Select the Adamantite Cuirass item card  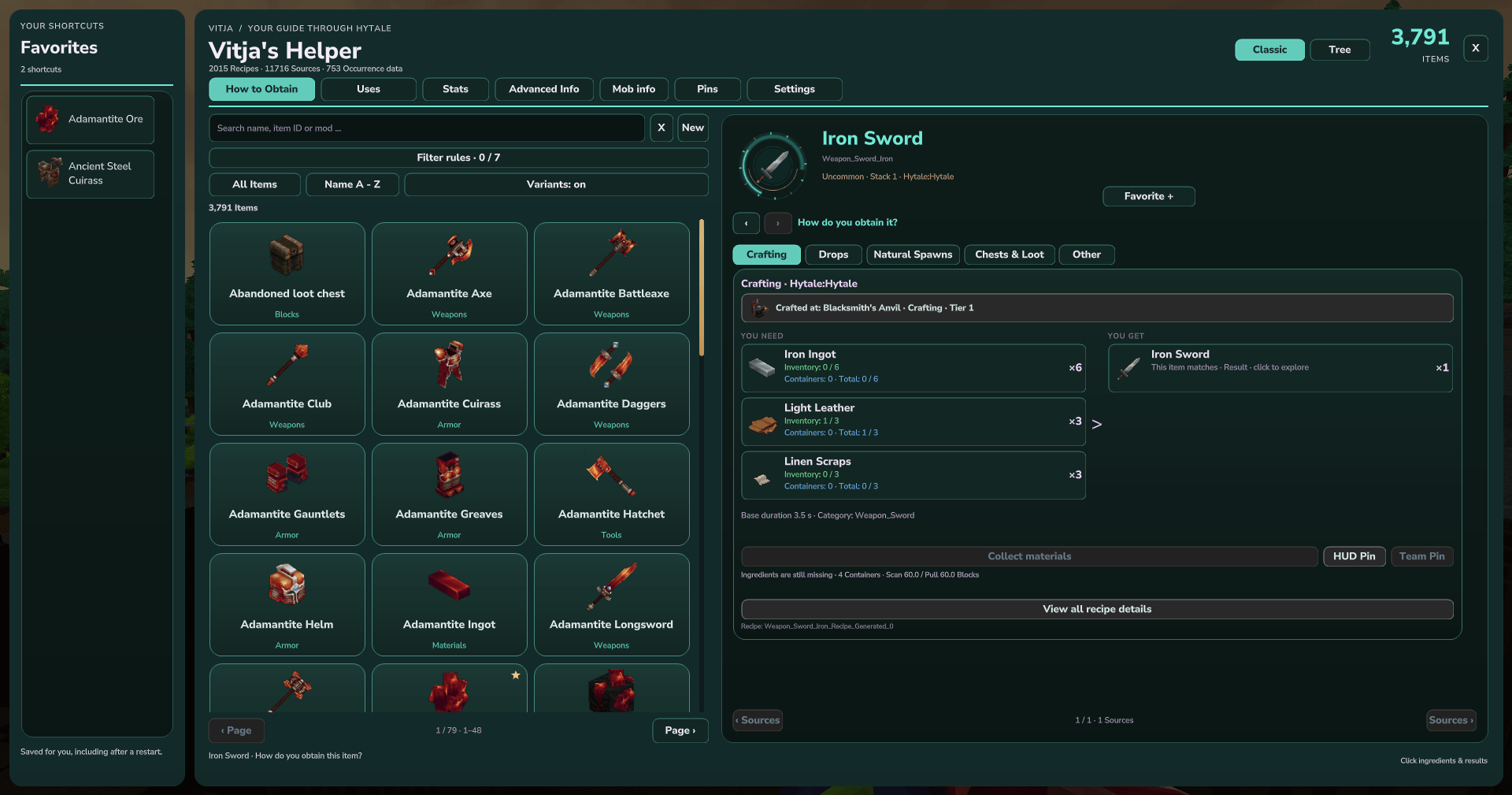[x=449, y=384]
